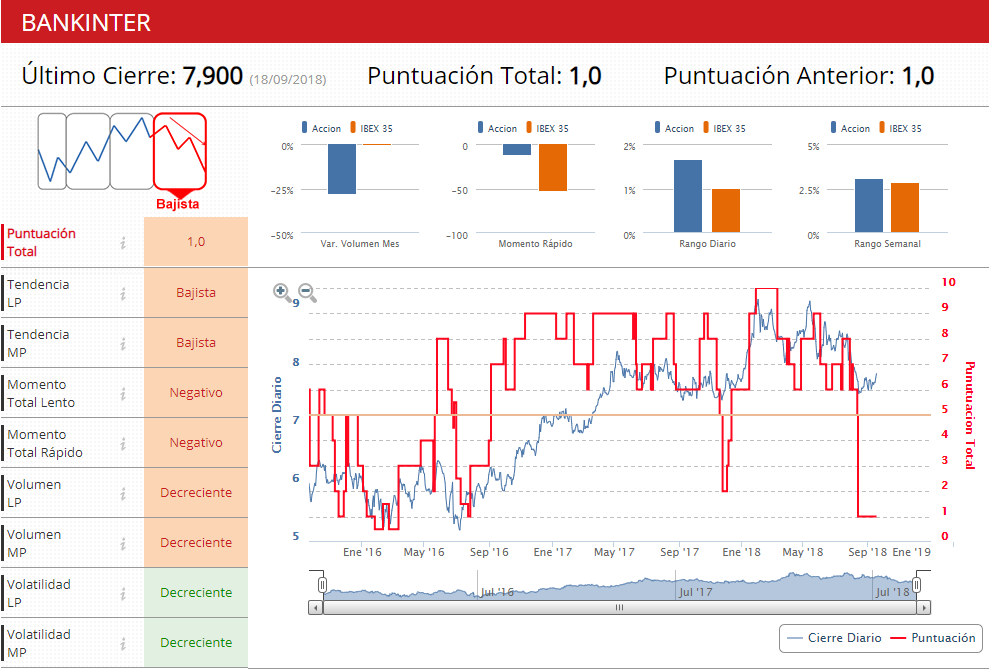The image size is (989, 669).
Task: Toggle Accion series in Rango Semanal legend
Action: click(850, 128)
